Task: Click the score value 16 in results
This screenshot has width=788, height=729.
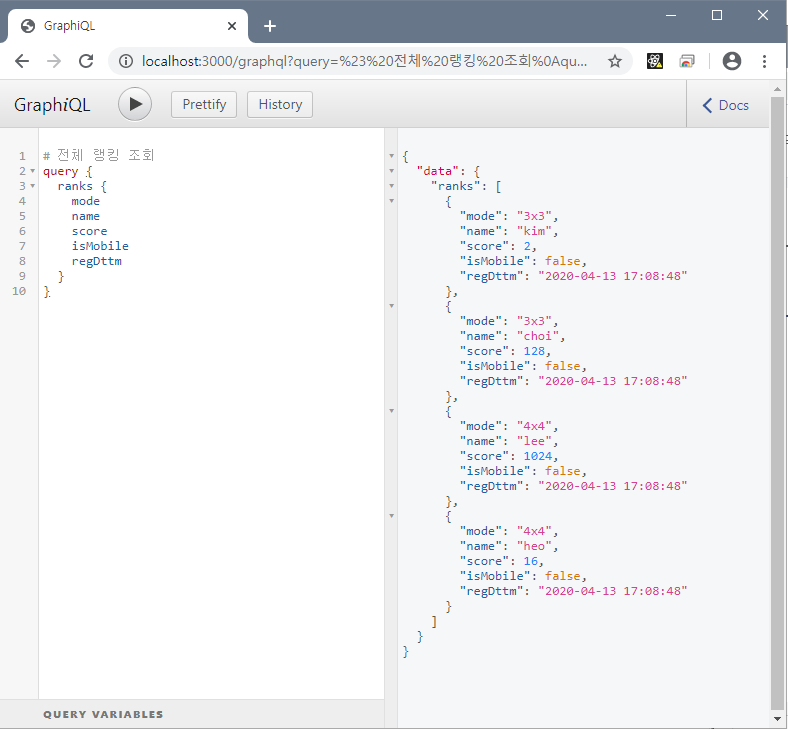Action: point(531,561)
